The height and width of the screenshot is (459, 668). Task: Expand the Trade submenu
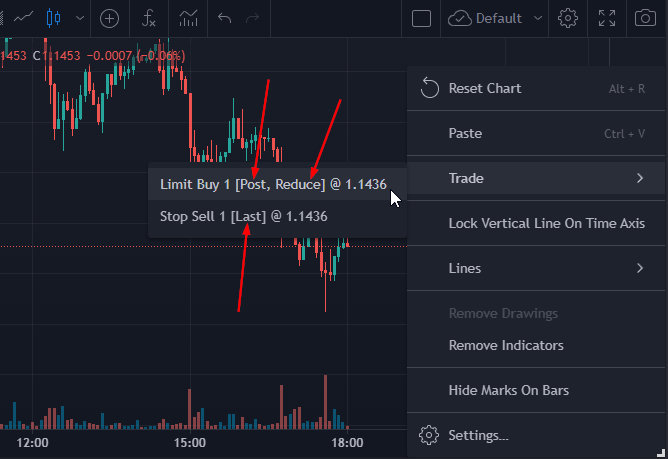(x=536, y=178)
